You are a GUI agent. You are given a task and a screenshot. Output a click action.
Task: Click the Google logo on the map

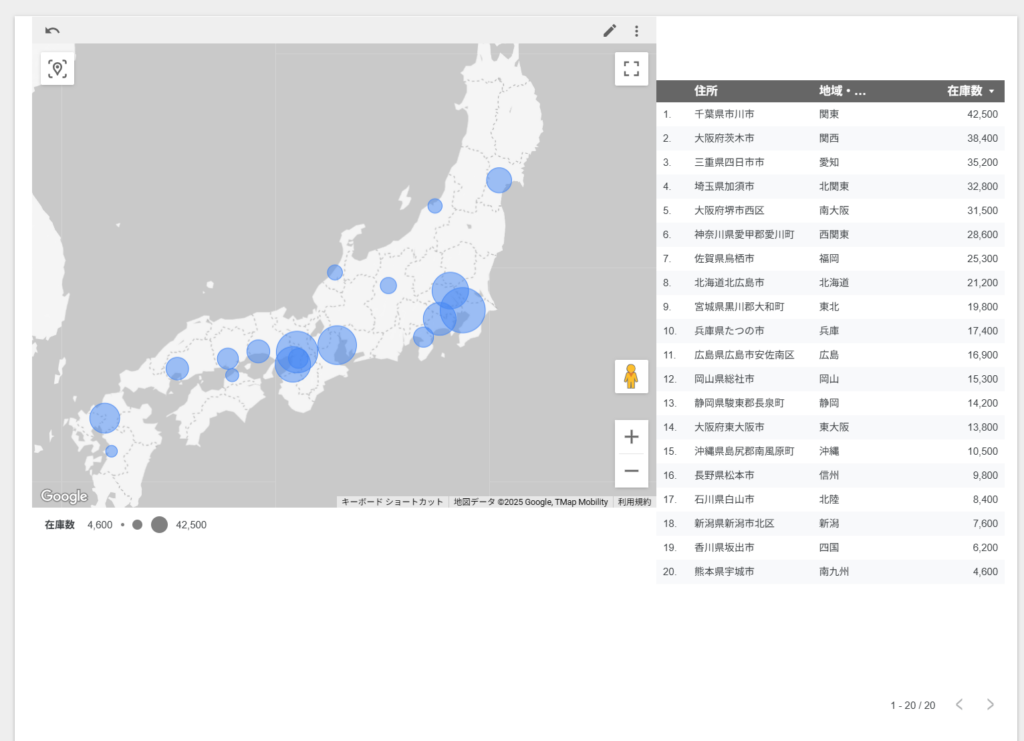[64, 496]
